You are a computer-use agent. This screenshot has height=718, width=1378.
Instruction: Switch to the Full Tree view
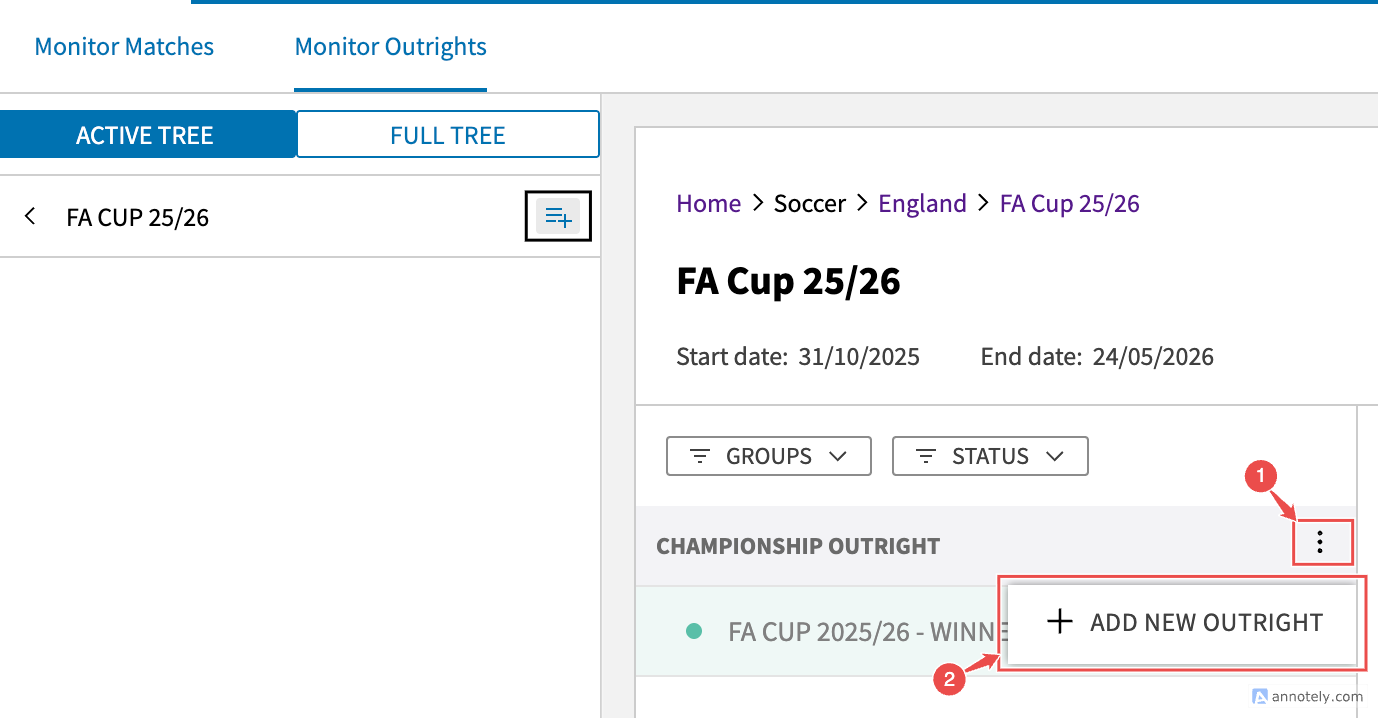[448, 135]
